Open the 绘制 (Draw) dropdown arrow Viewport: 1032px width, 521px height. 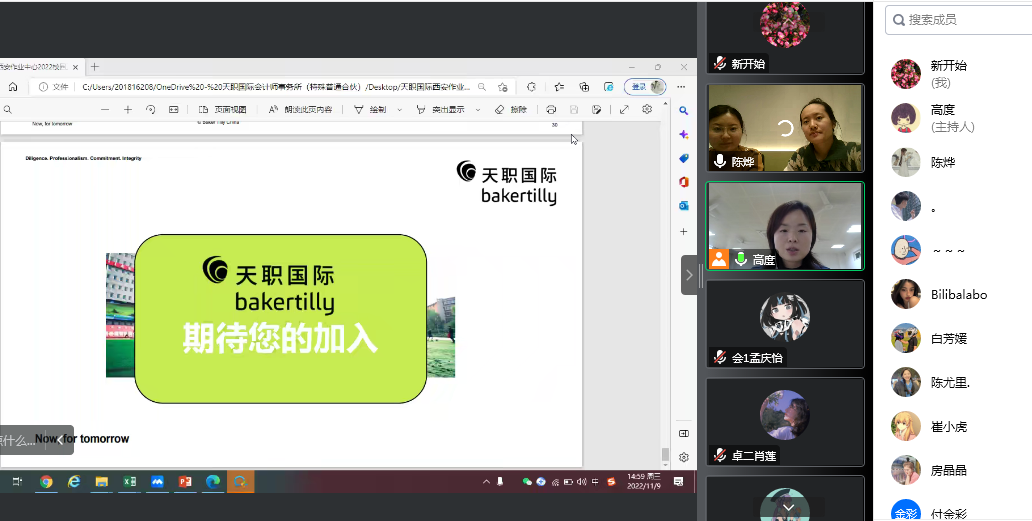(x=401, y=110)
